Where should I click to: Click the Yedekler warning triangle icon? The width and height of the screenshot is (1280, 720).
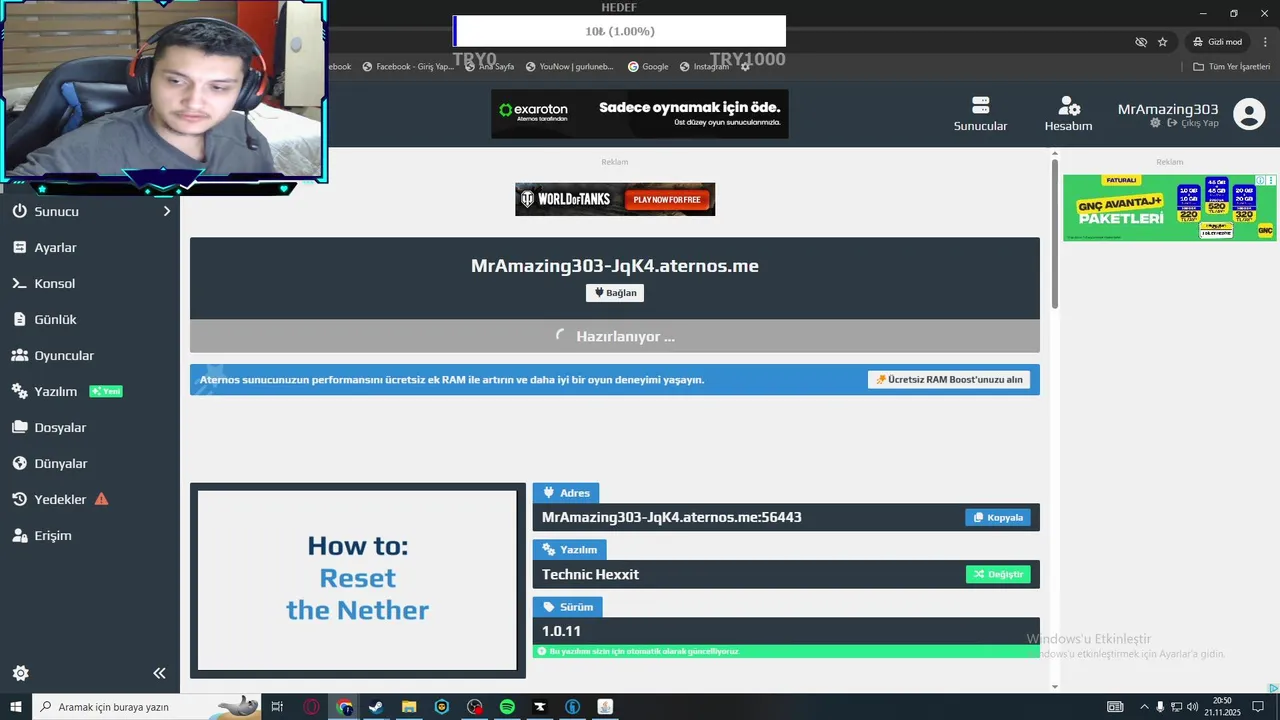point(101,499)
